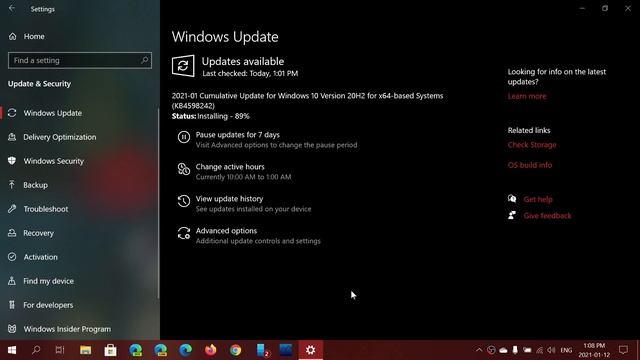
Task: Open the Wi-Fi network tray icon
Action: 540,350
